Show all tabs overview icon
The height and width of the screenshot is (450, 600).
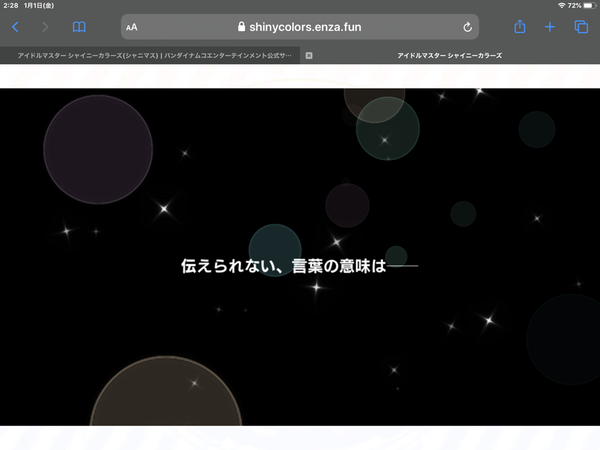(581, 27)
